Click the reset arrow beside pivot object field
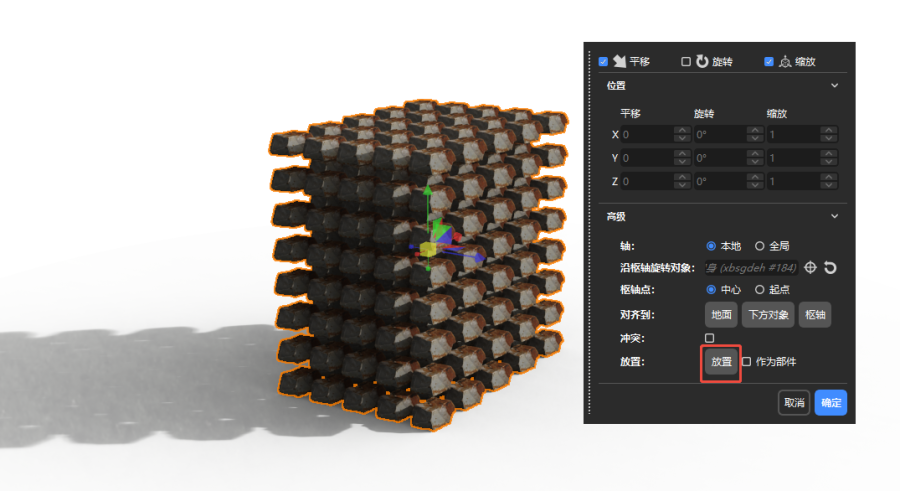Screen dimensions: 900x491 [829, 267]
